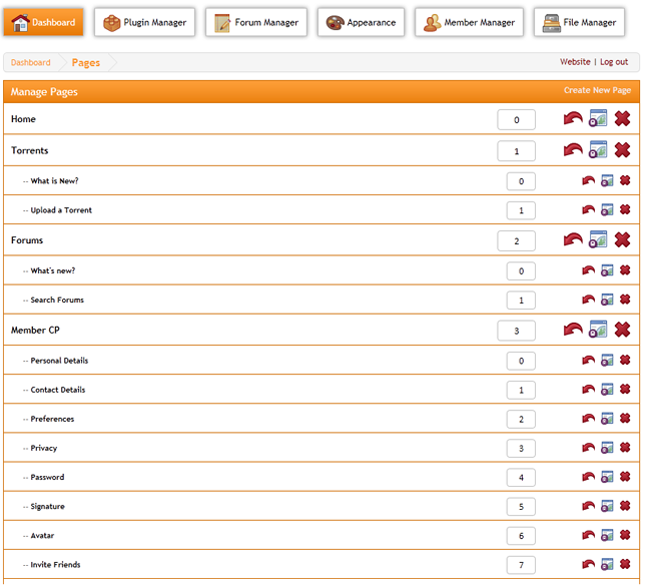This screenshot has height=585, width=647.
Task: Delete the What is New? subpage
Action: pyautogui.click(x=625, y=181)
